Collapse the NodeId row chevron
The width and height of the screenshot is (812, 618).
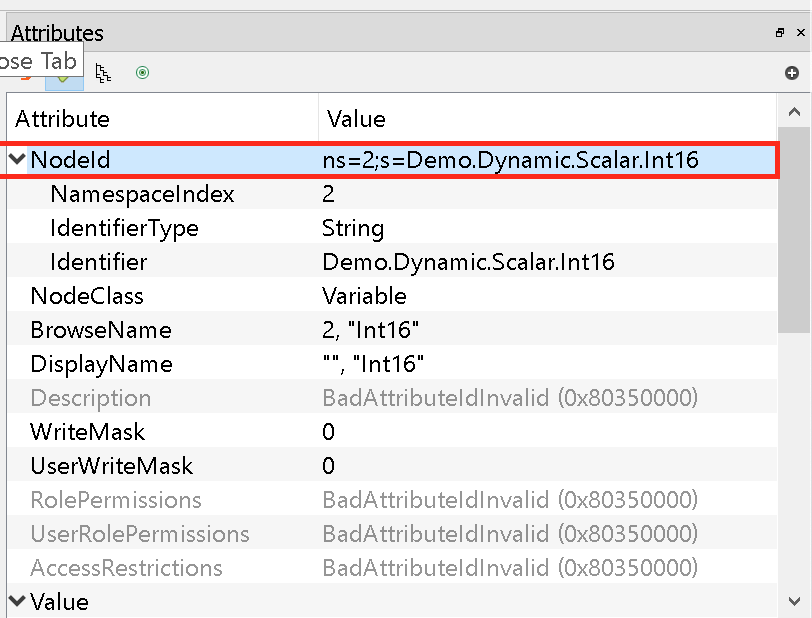17,159
